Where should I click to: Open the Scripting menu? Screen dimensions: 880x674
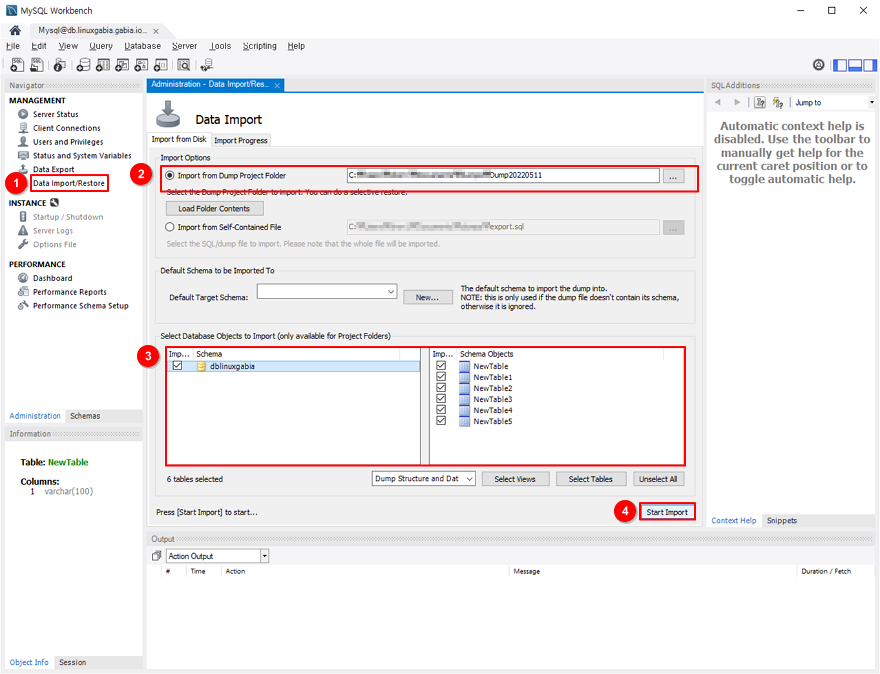[259, 46]
